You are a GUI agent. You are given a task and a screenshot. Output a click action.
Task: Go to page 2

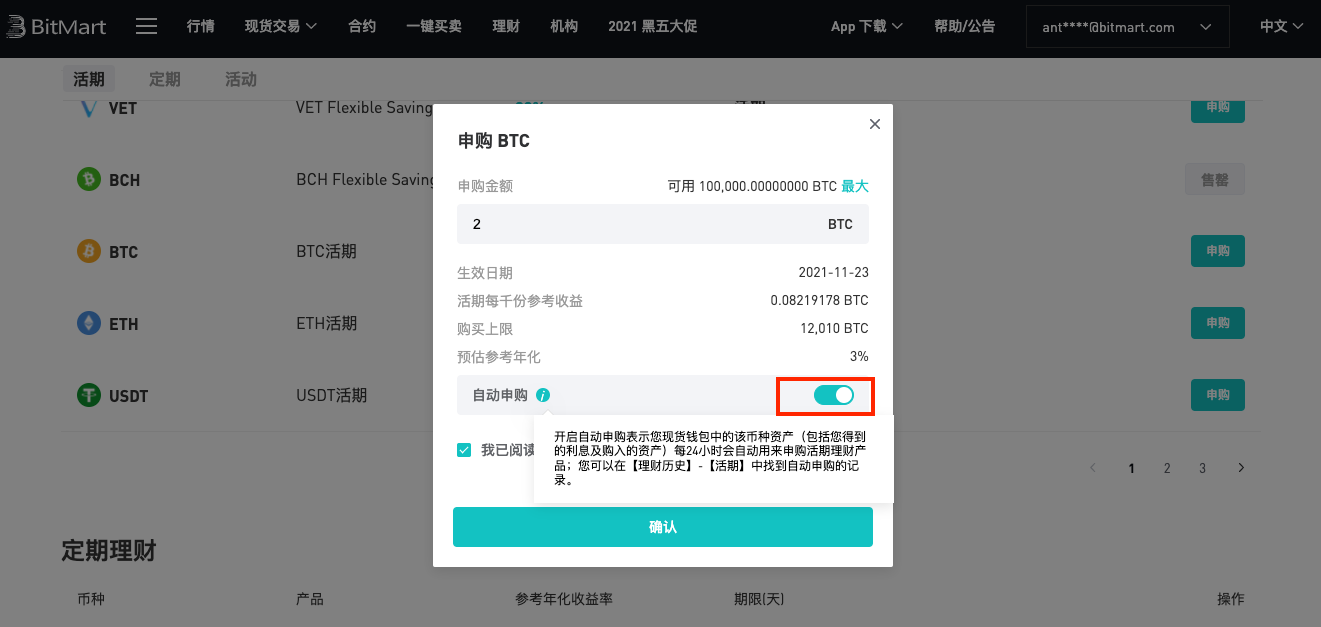click(1167, 468)
